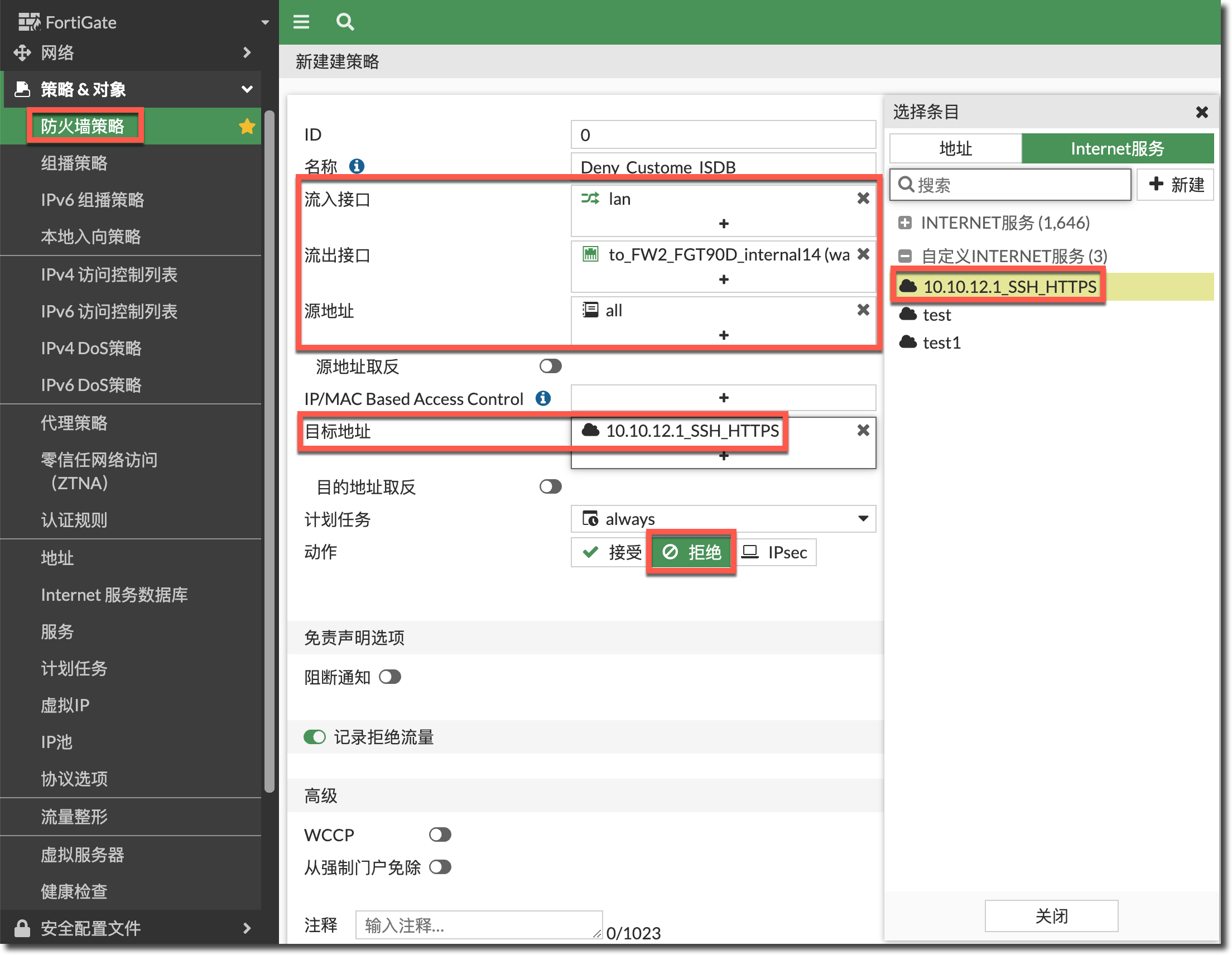
Task: Enable the 阻断通知 switch
Action: pos(390,677)
